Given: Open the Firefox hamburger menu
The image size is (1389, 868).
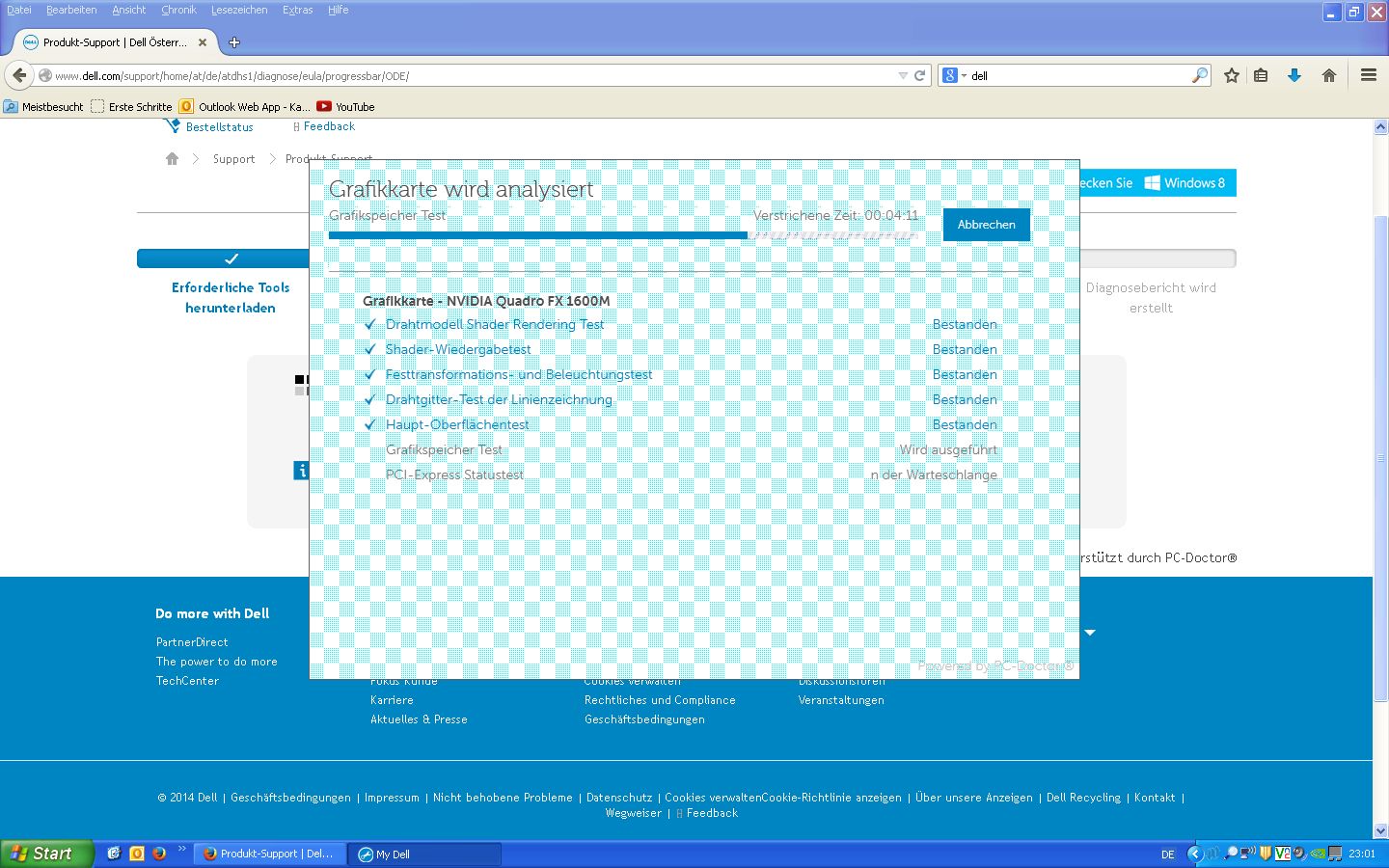Looking at the screenshot, I should (1368, 75).
